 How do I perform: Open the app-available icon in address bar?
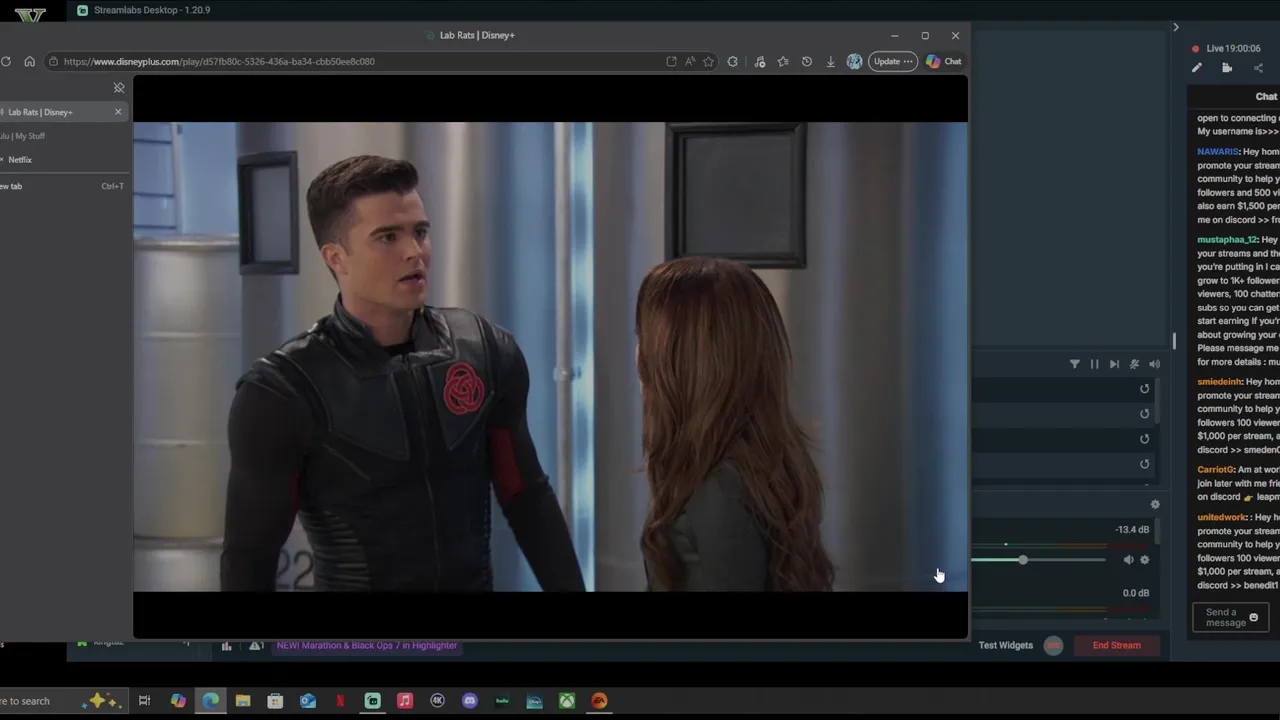[x=671, y=61]
